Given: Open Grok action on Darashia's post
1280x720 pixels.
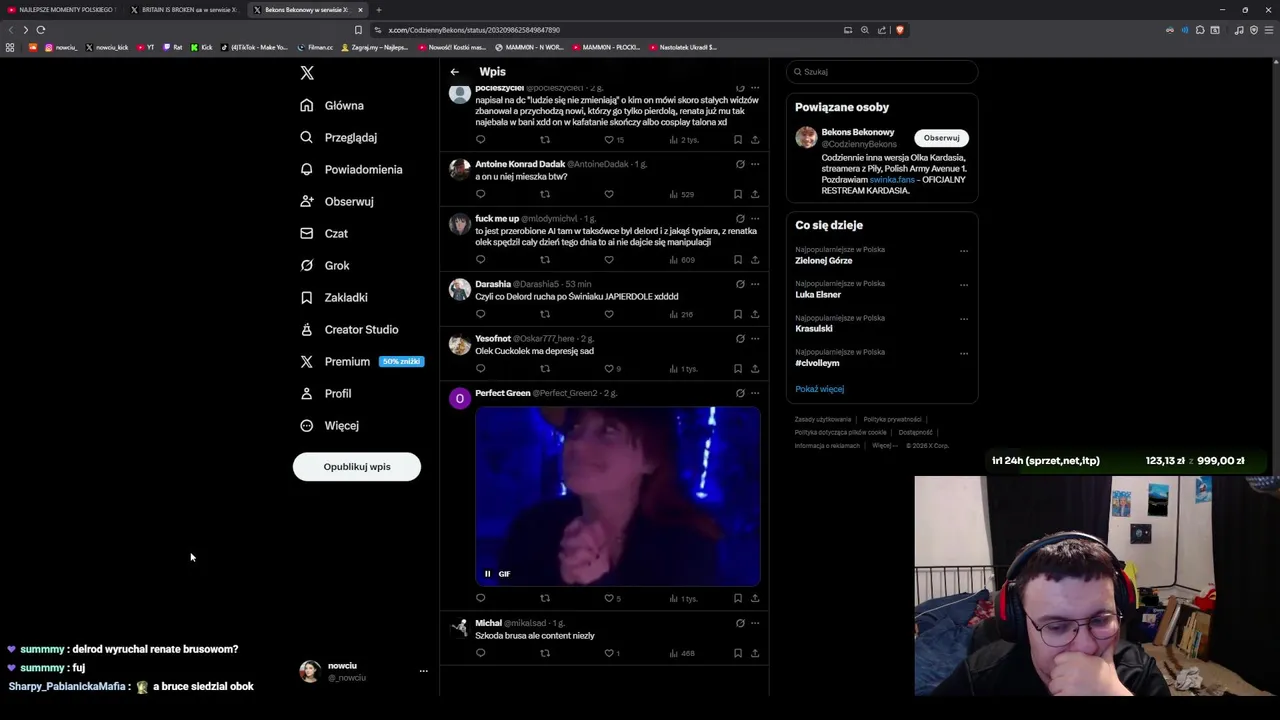Looking at the screenshot, I should click(x=740, y=284).
